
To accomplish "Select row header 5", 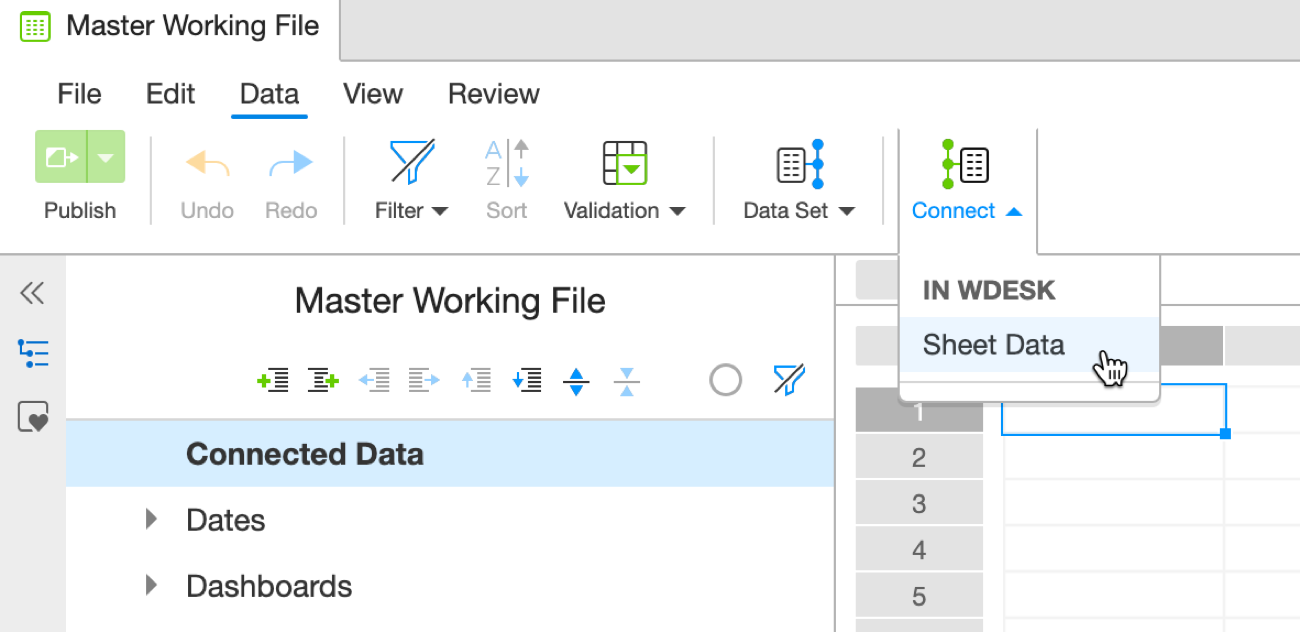I will pos(919,597).
